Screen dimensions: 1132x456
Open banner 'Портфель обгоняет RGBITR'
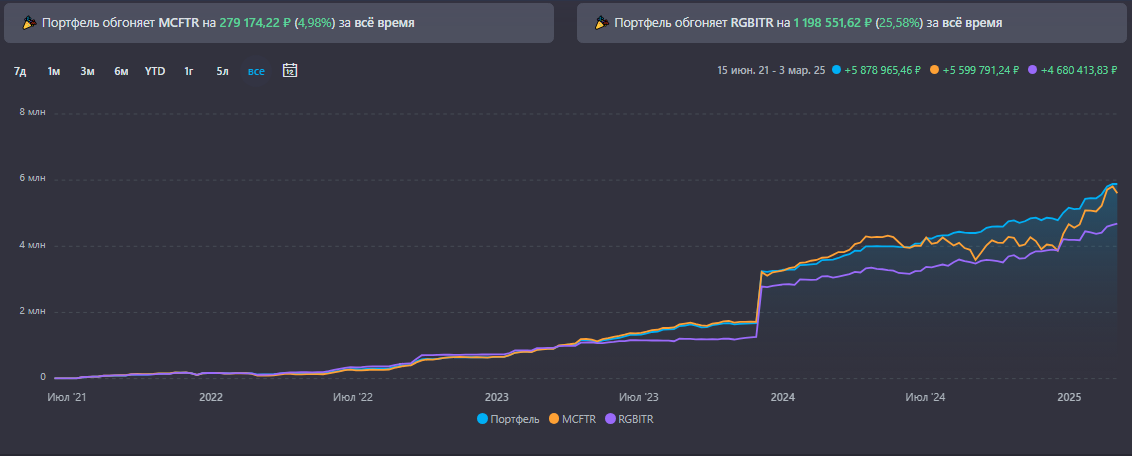854,23
